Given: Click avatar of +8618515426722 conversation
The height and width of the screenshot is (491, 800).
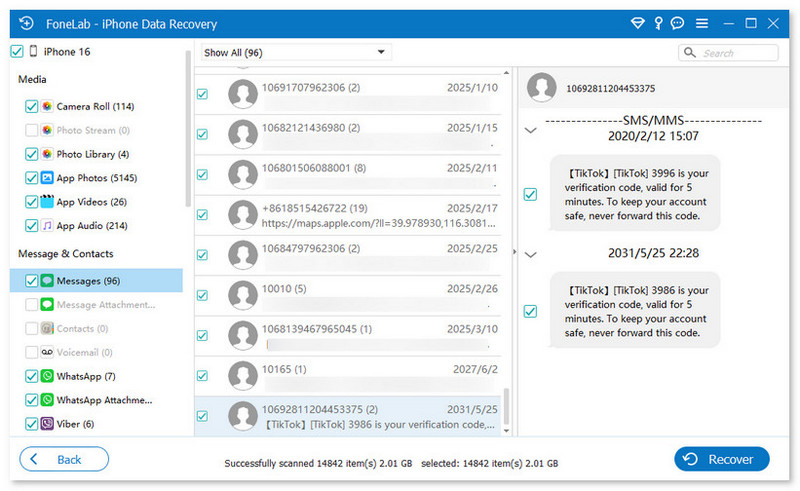Looking at the screenshot, I should pyautogui.click(x=243, y=214).
